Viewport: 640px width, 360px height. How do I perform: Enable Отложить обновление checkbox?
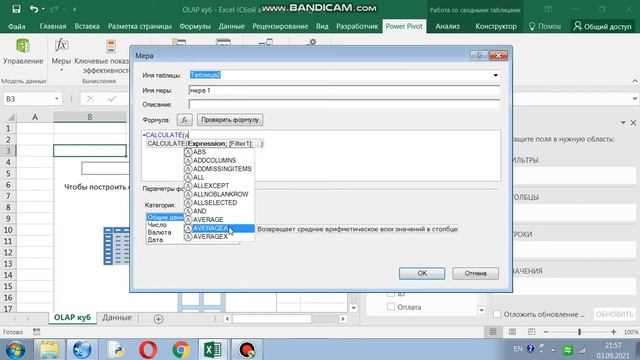[x=497, y=314]
